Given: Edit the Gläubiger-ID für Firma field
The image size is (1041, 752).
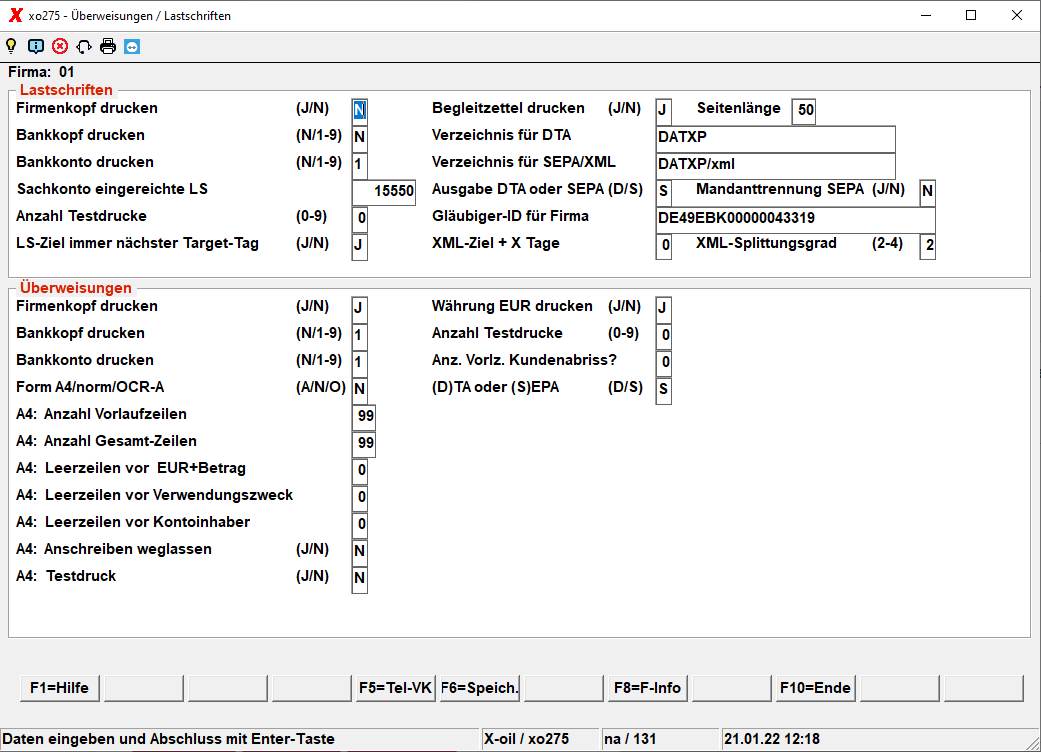Looking at the screenshot, I should coord(795,219).
